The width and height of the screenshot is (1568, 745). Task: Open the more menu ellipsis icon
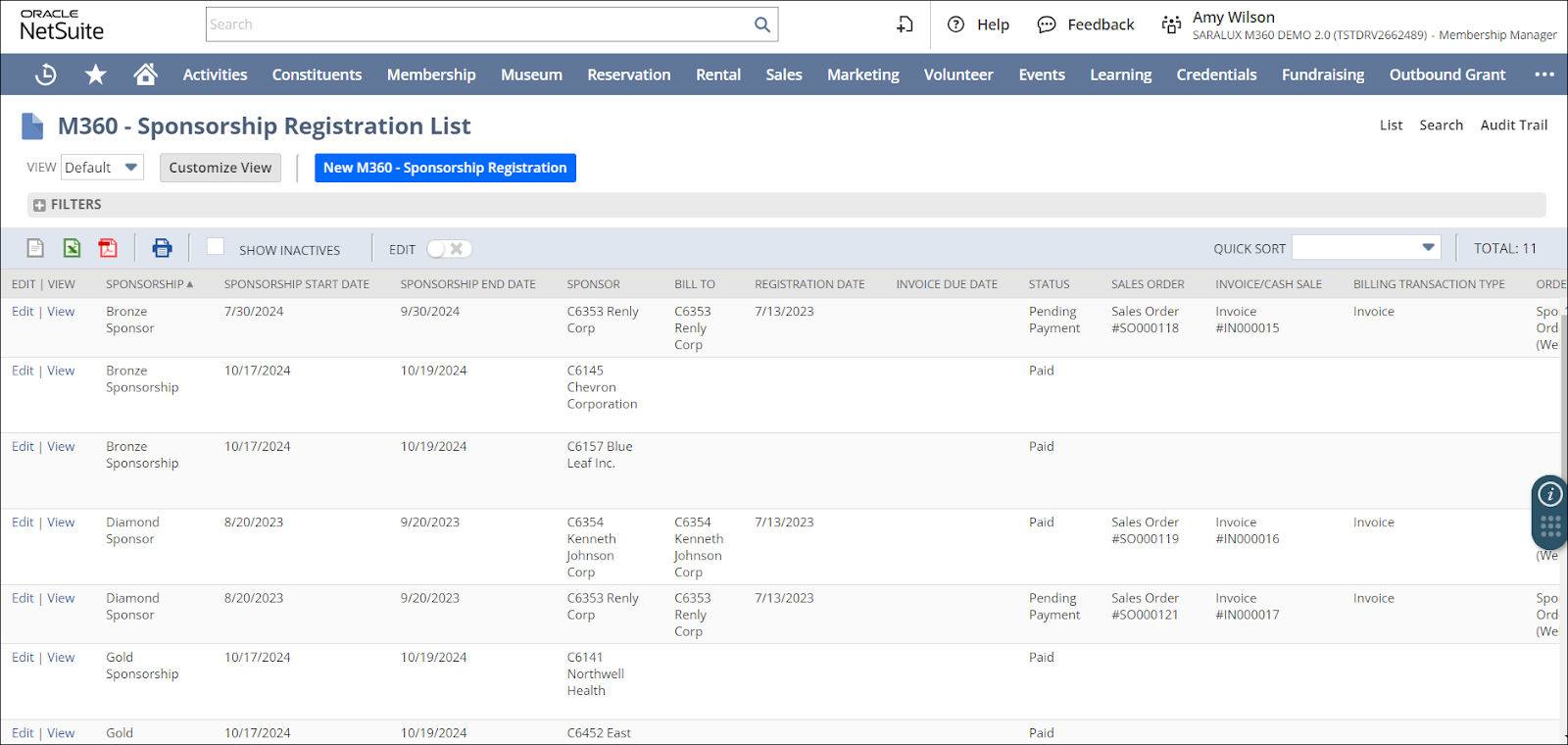click(x=1543, y=74)
